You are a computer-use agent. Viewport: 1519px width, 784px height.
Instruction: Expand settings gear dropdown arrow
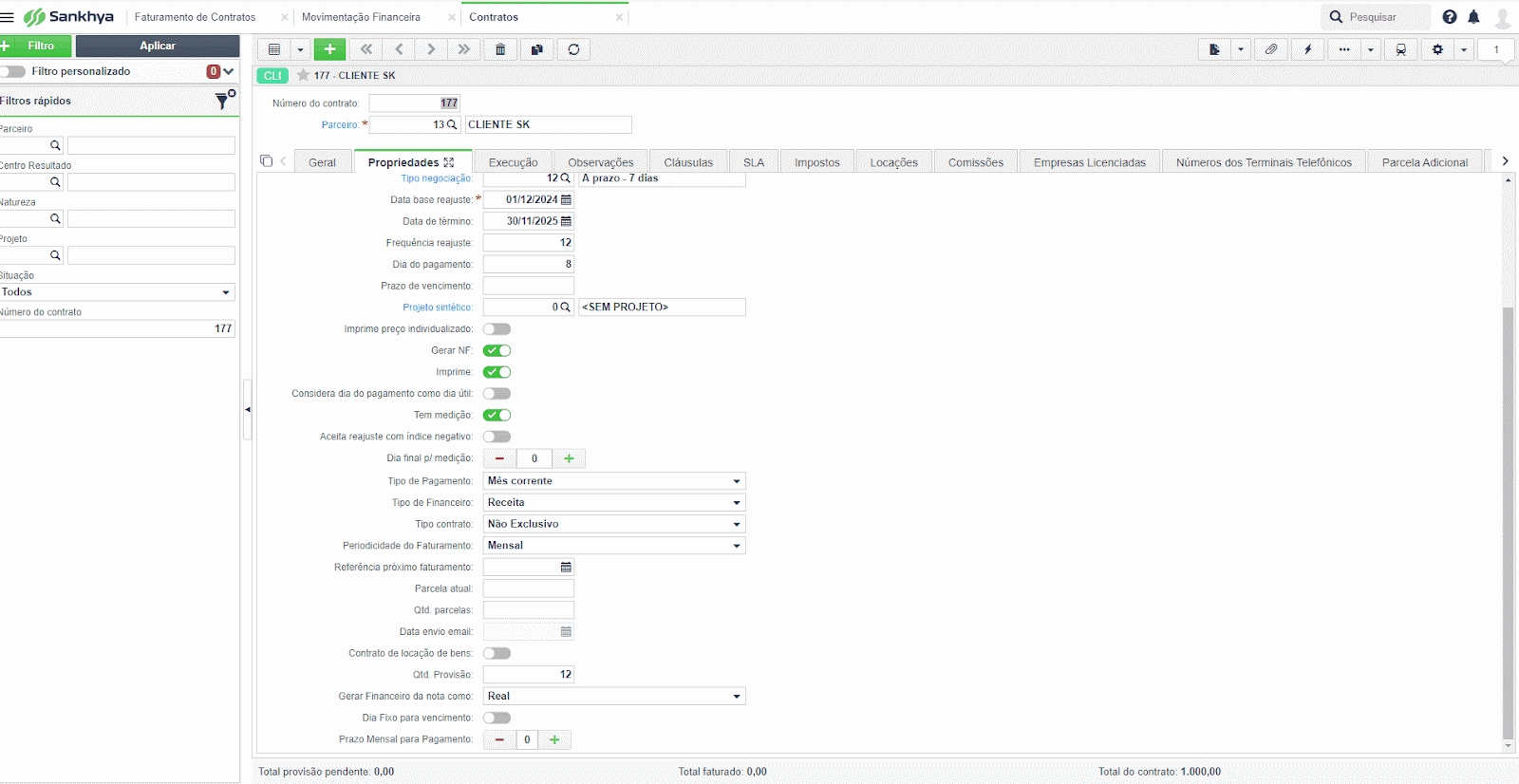pyautogui.click(x=1464, y=49)
